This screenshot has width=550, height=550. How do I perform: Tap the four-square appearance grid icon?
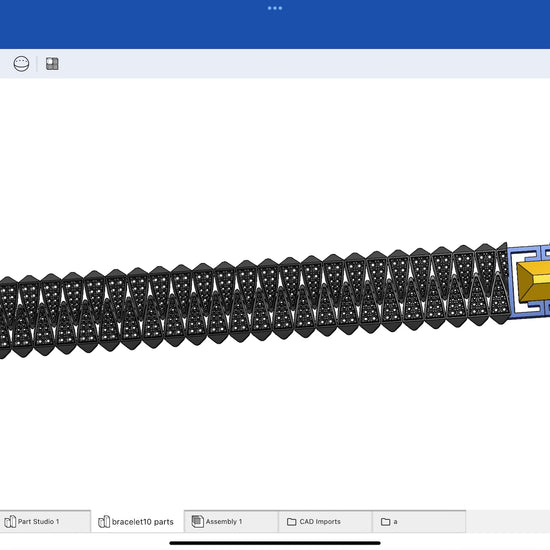click(52, 64)
